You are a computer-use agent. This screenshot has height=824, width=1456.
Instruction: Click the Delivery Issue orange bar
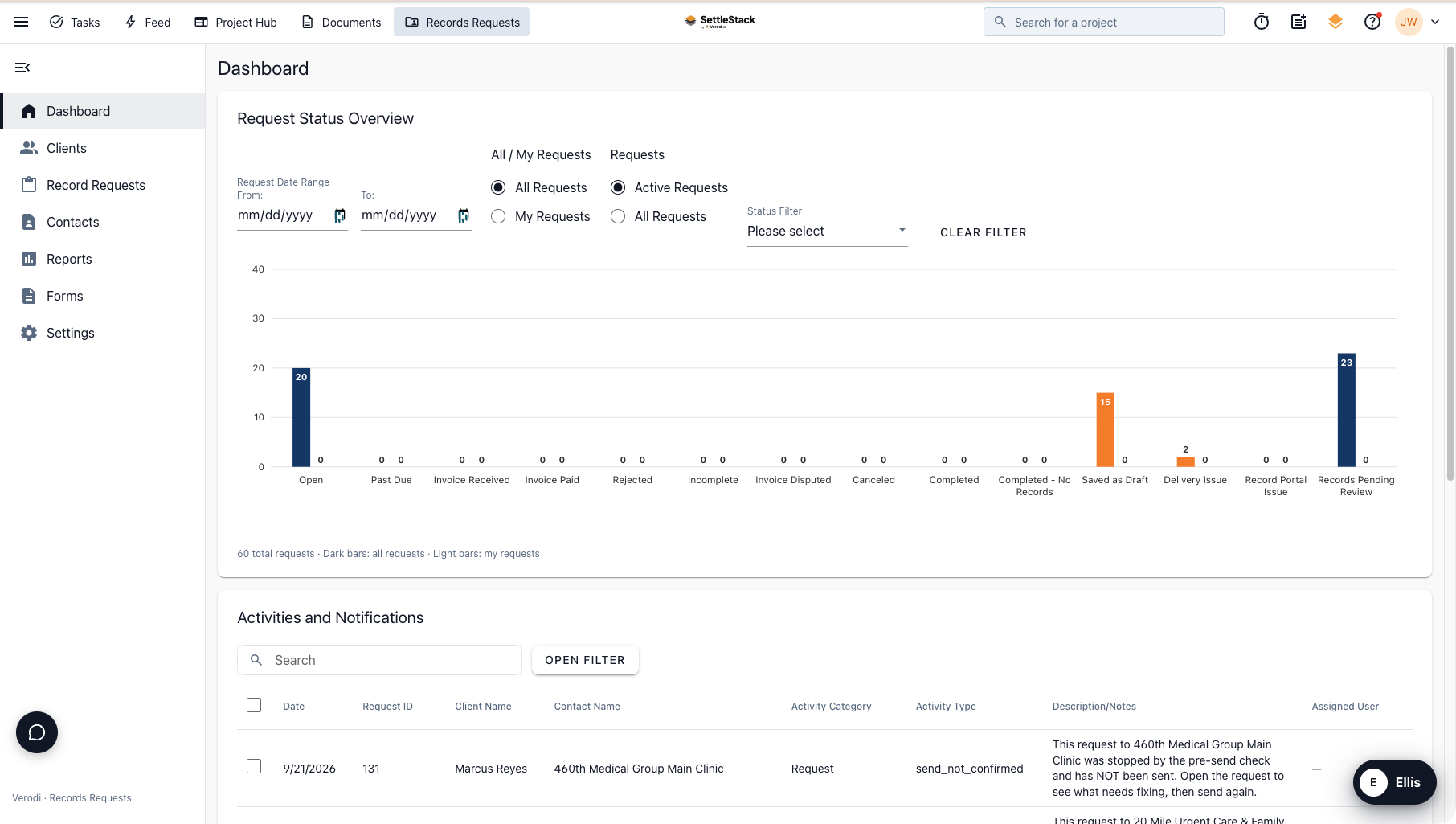click(x=1186, y=461)
